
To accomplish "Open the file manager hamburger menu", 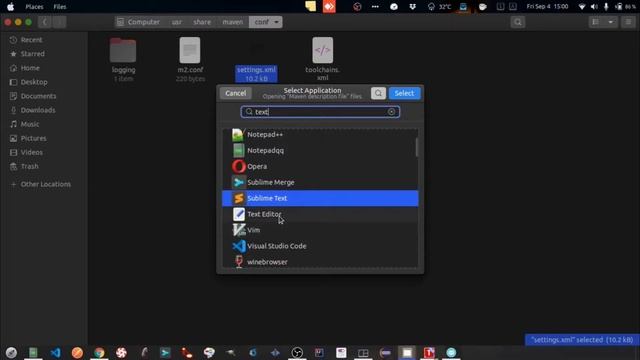I will [628, 22].
